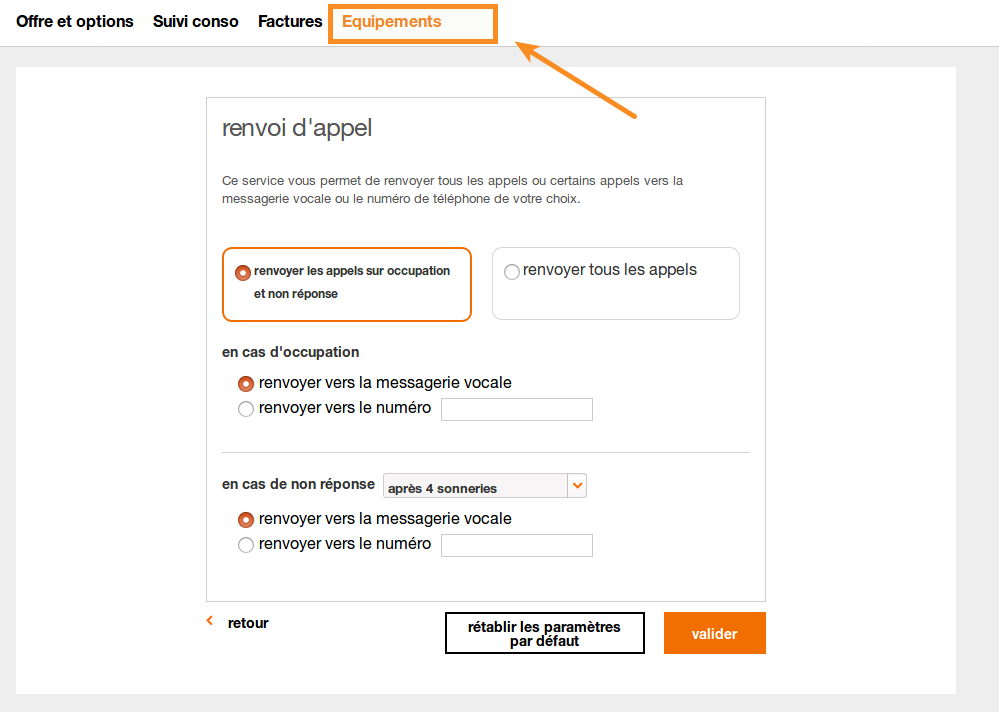Follow the 'retour' link

[248, 623]
